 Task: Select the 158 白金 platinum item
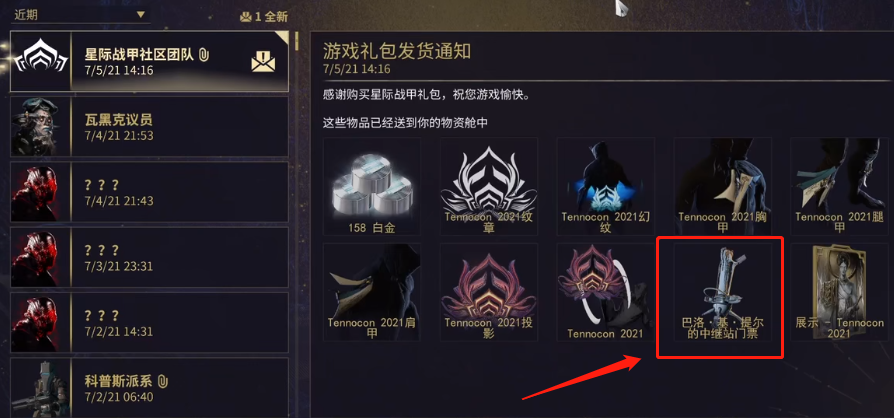pyautogui.click(x=372, y=186)
